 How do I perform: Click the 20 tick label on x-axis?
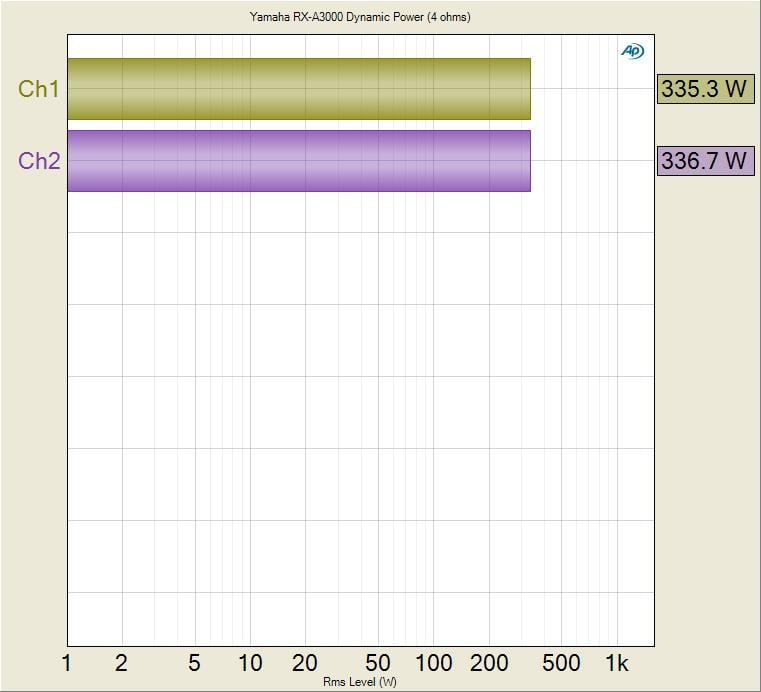305,663
